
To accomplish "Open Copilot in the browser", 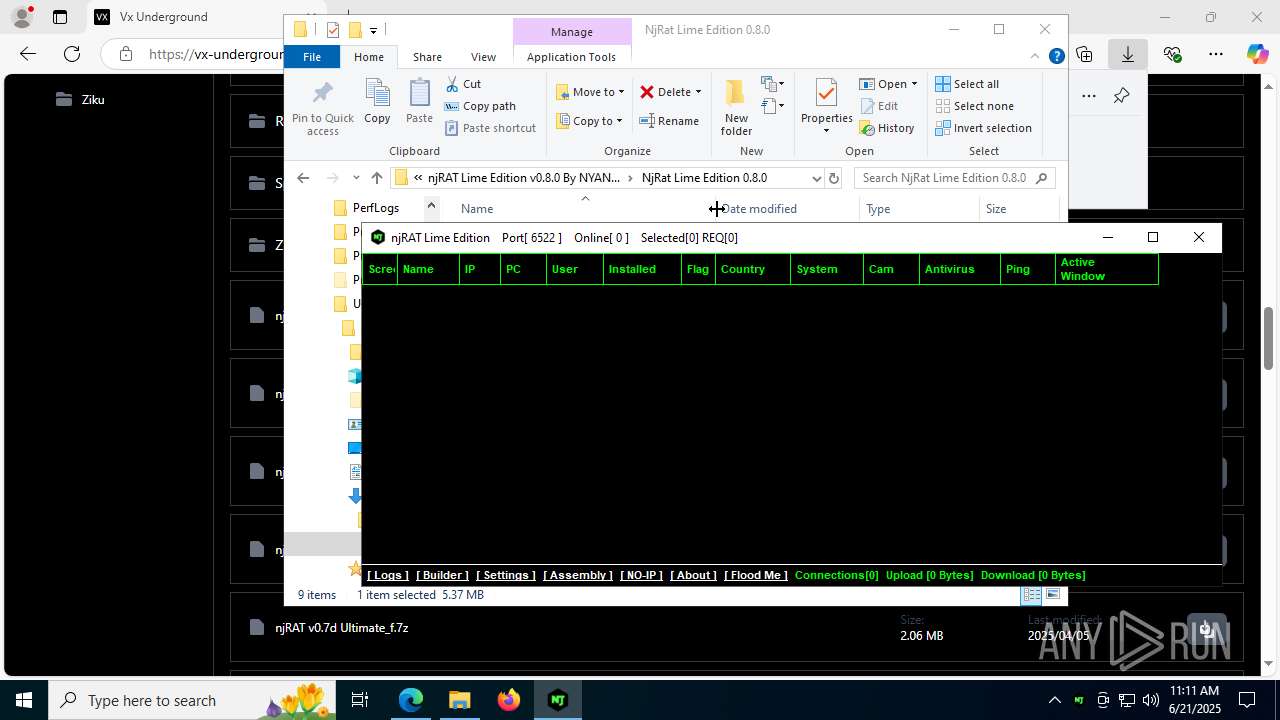I will pos(1257,54).
